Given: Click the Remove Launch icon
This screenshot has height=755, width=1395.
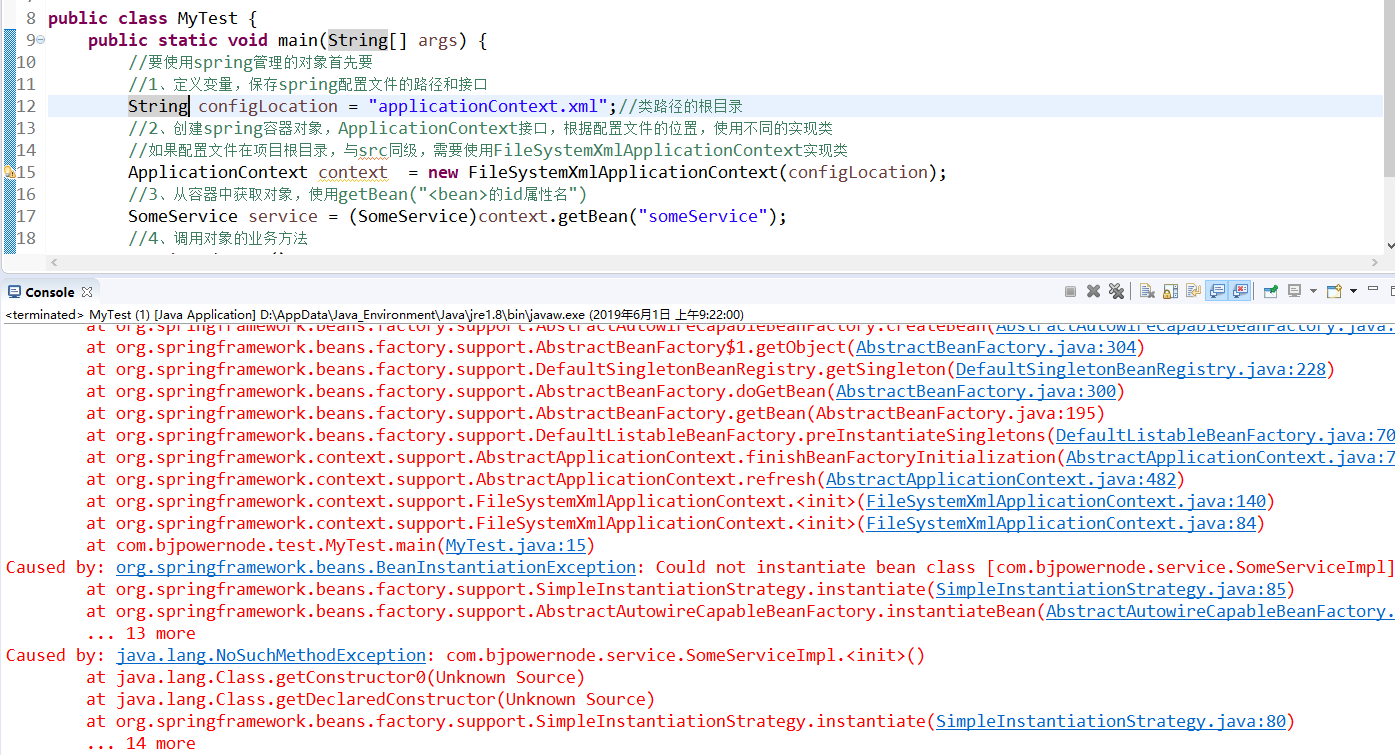Looking at the screenshot, I should [1093, 291].
